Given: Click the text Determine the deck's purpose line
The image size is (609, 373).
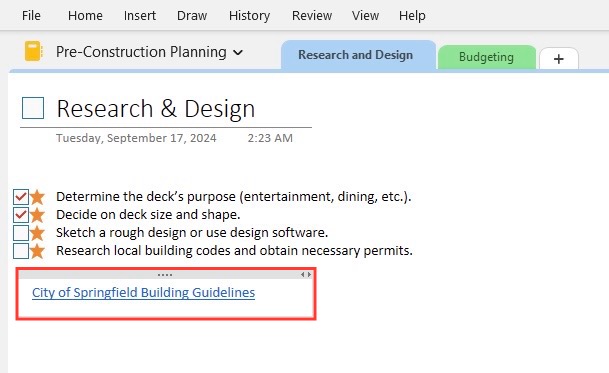Looking at the screenshot, I should point(233,197).
